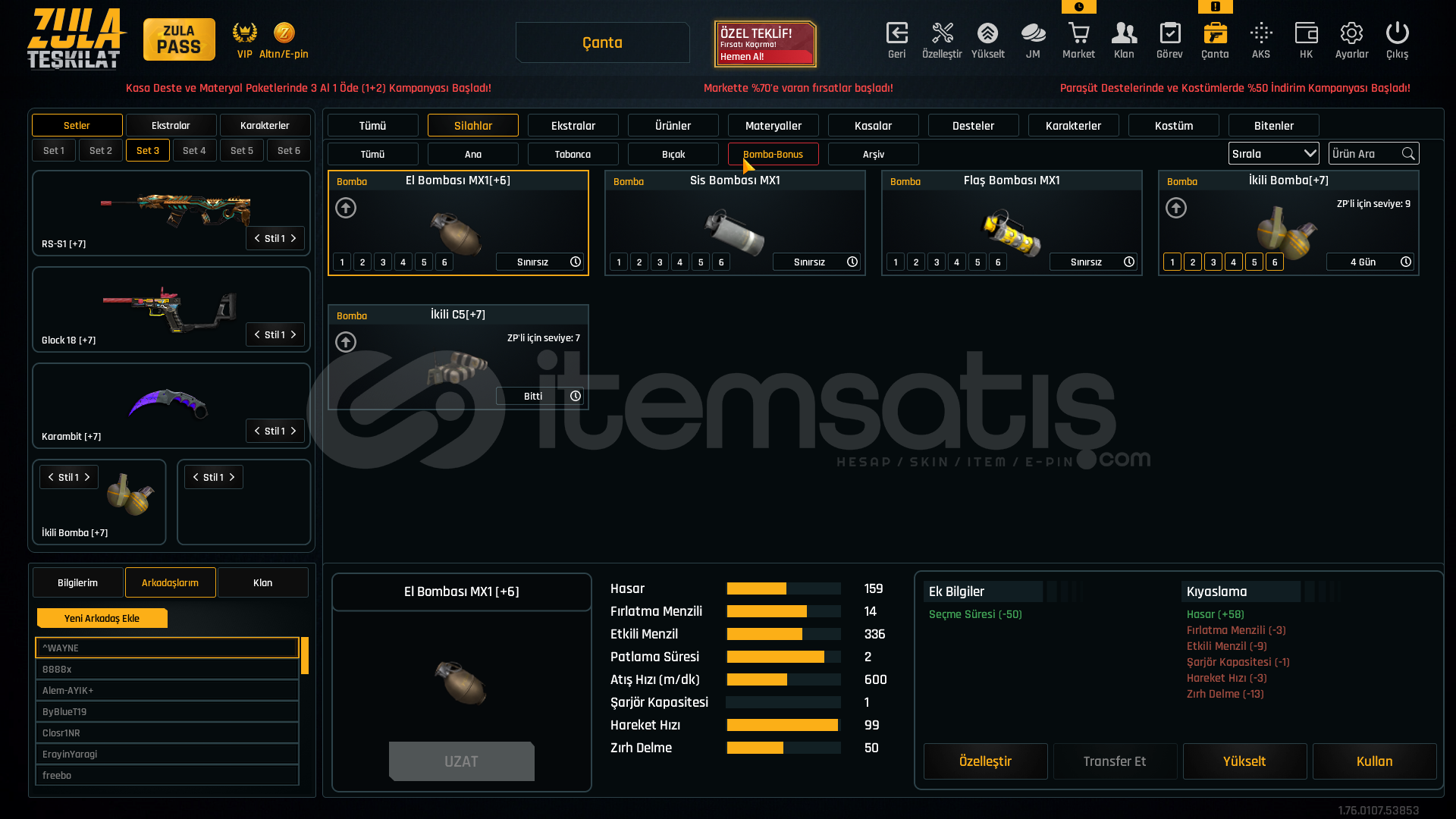1456x819 pixels.
Task: Previous style arrow for RS-S1 [+7]
Action: coord(257,238)
